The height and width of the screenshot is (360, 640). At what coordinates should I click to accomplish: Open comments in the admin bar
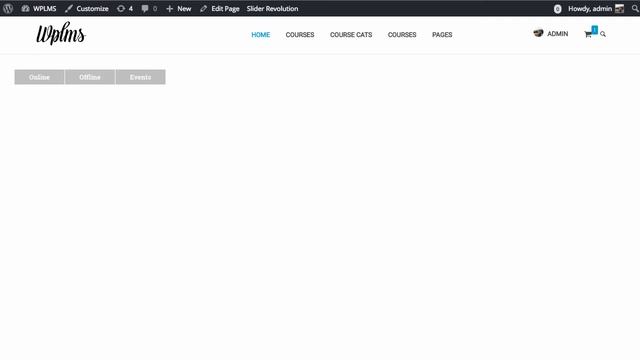coord(149,8)
